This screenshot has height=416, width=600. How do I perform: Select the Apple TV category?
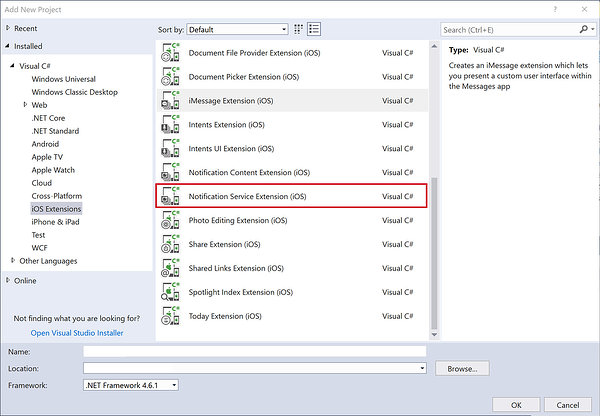click(47, 157)
